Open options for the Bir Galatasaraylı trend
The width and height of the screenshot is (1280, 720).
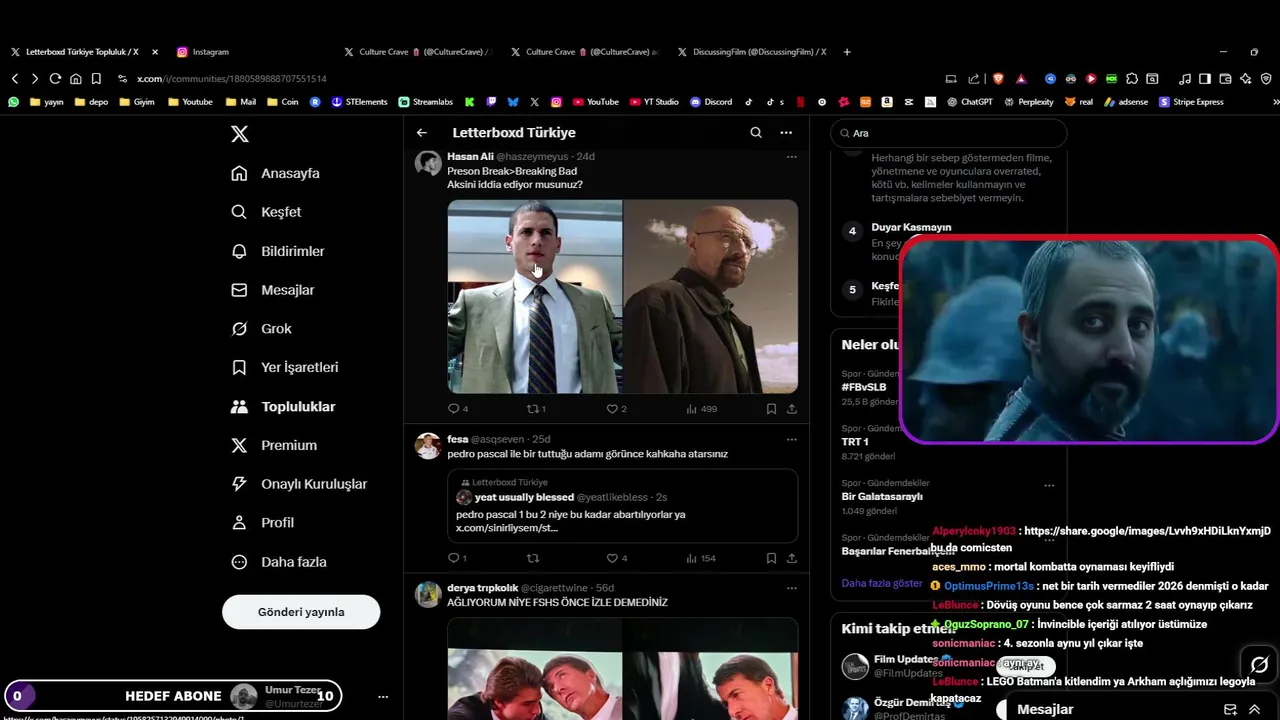point(1049,485)
